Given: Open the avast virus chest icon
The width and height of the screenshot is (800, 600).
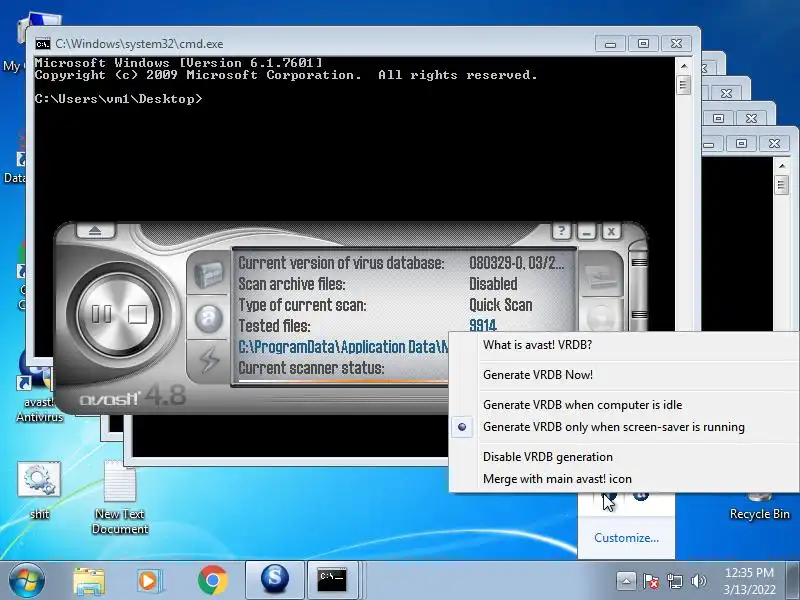Looking at the screenshot, I should (x=208, y=276).
